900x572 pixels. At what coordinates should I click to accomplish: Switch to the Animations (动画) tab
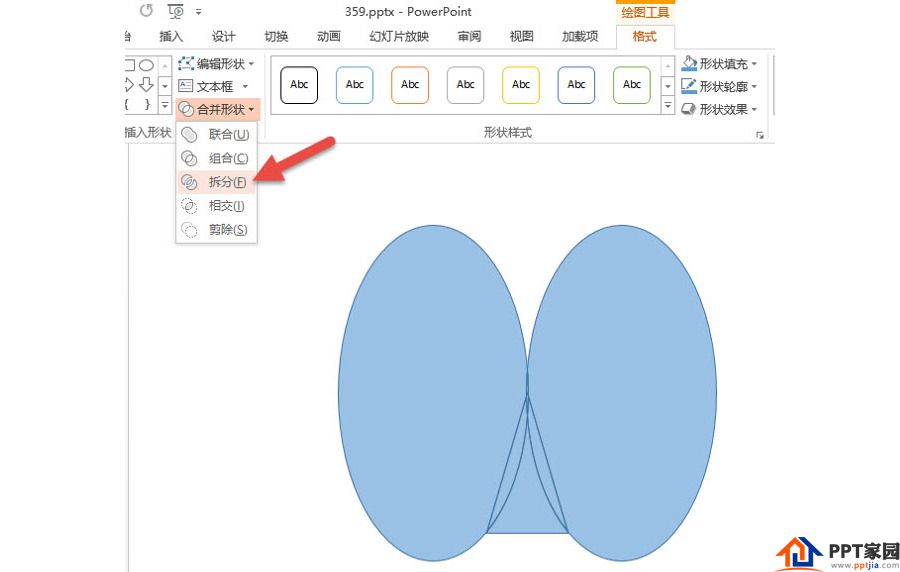click(329, 37)
